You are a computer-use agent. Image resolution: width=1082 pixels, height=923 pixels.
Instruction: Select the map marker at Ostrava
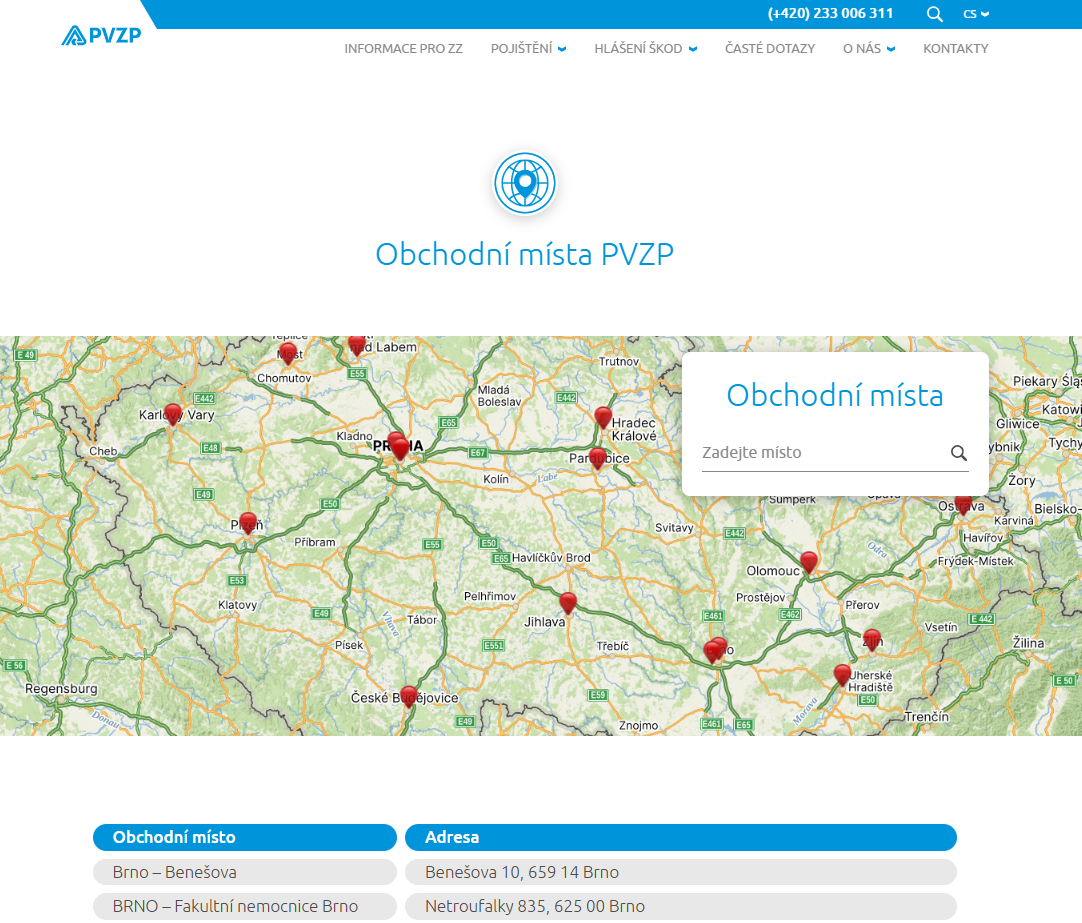(x=963, y=504)
